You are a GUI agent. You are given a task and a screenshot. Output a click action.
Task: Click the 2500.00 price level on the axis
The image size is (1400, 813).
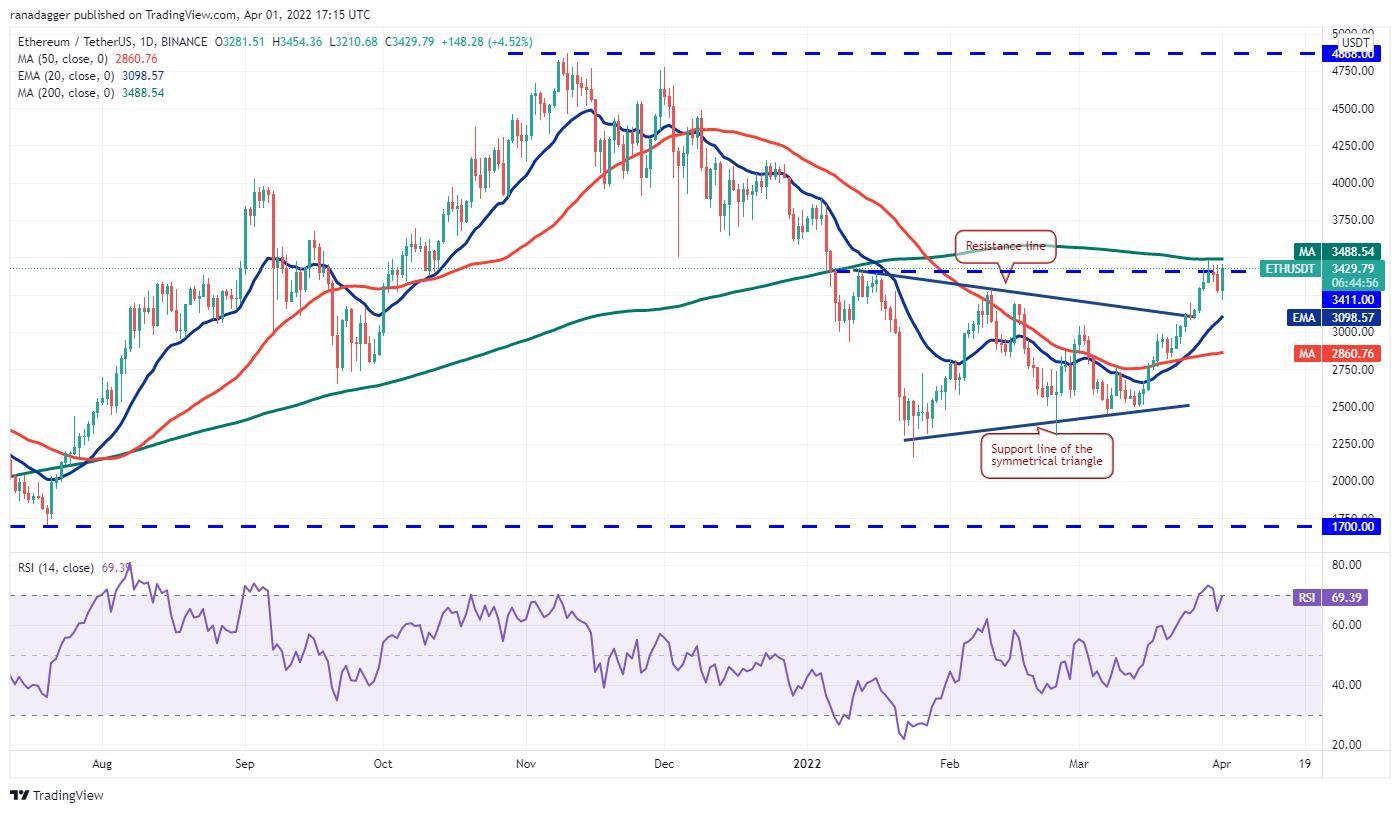1355,406
